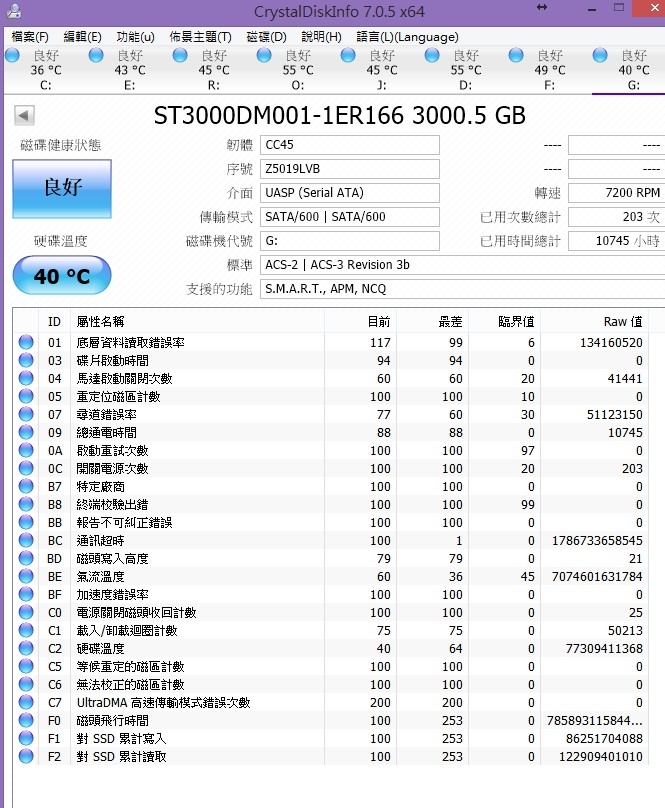Viewport: 665px width, 808px height.
Task: Click the status orb for attribute 0A
Action: 26,450
